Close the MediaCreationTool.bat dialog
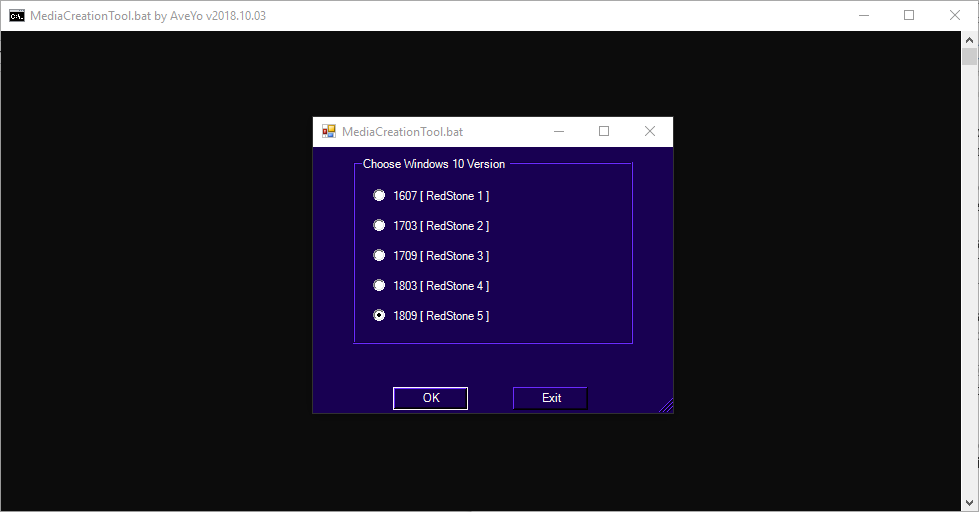 coord(650,131)
